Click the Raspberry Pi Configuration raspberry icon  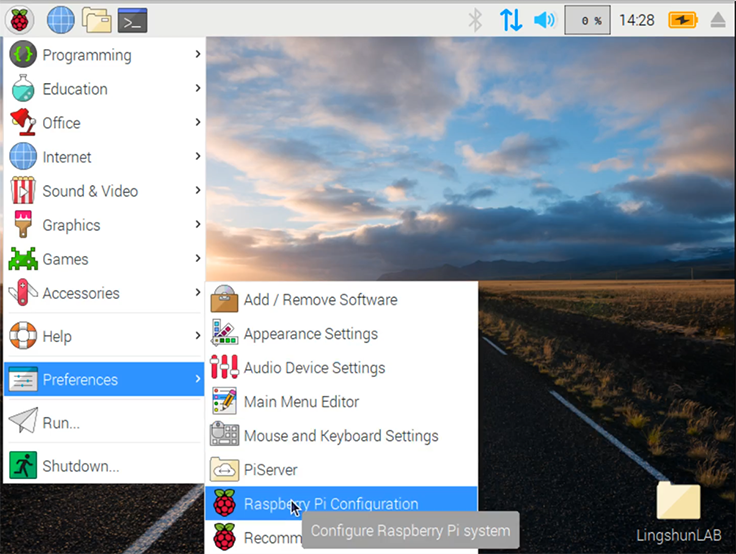pos(224,503)
